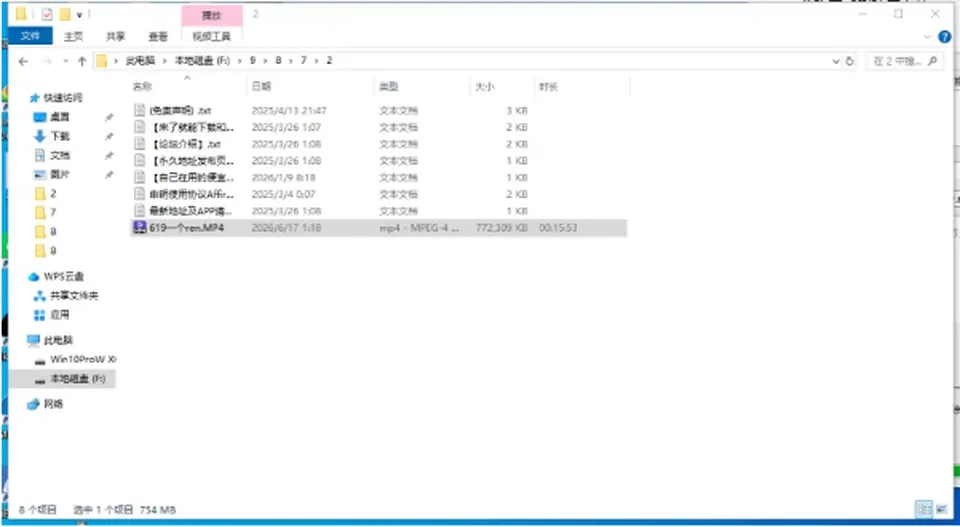Select the 快捷访问 star item in sidebar

56,98
